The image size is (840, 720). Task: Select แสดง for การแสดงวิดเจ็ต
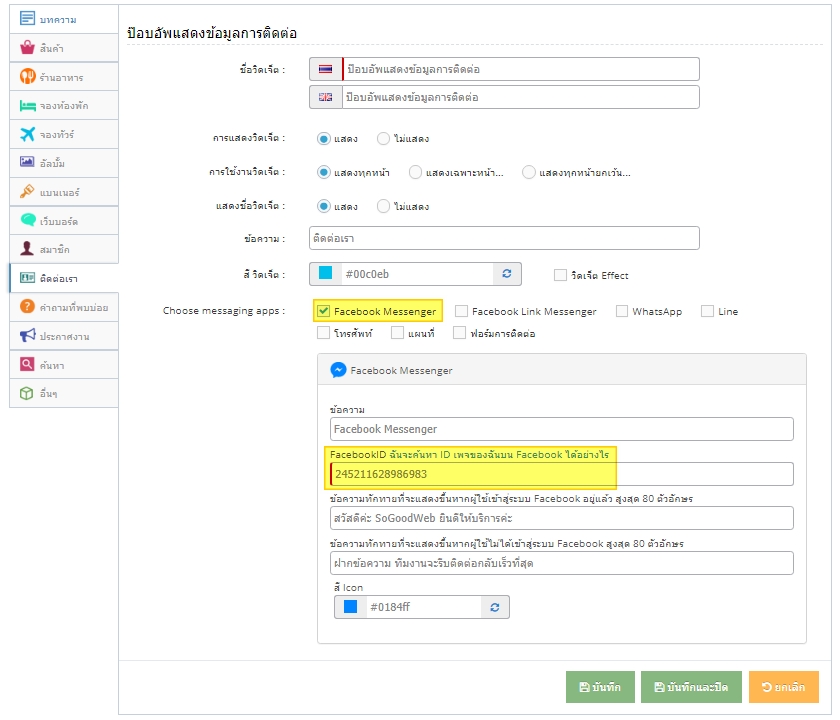click(323, 139)
